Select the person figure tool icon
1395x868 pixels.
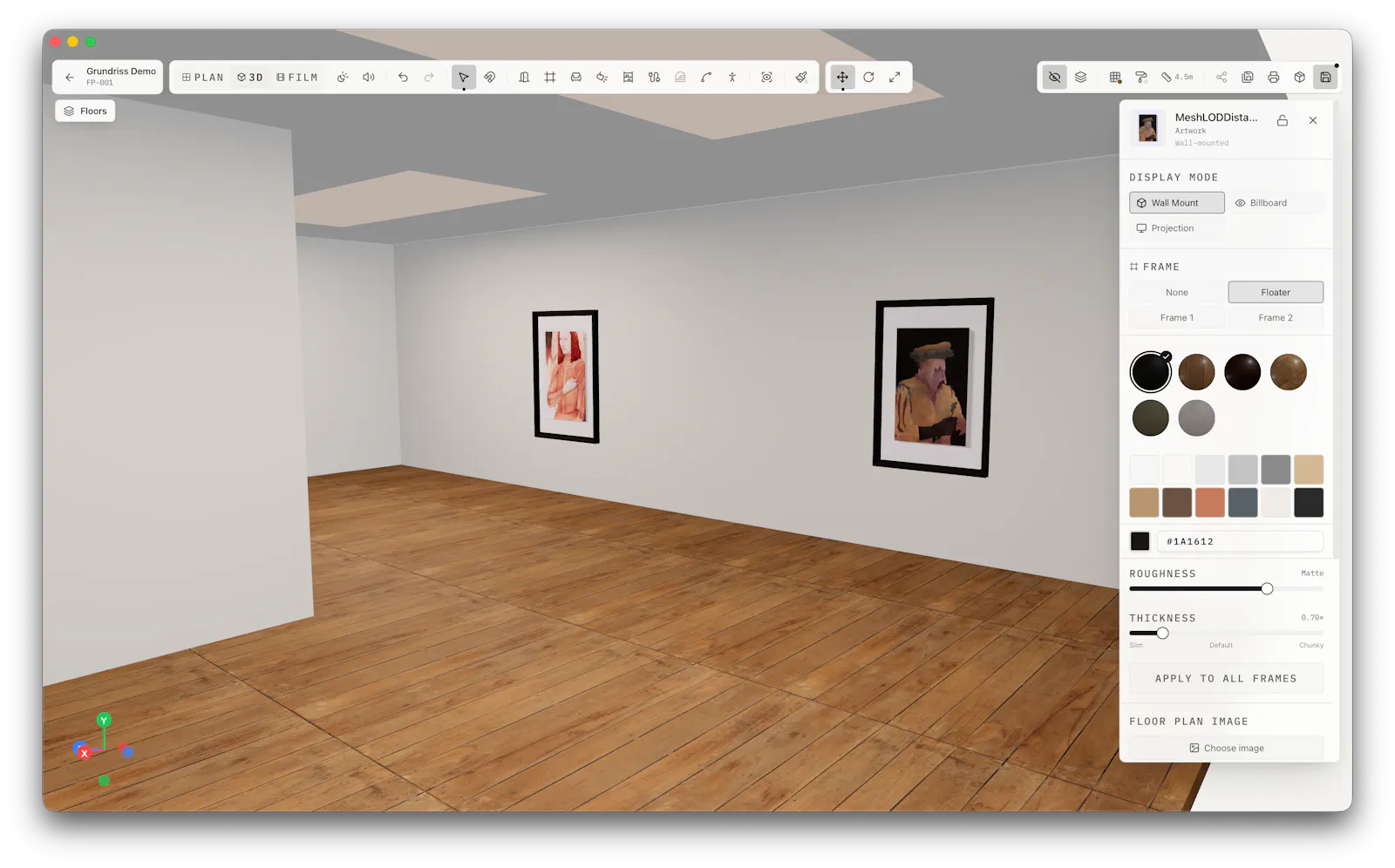click(x=732, y=78)
